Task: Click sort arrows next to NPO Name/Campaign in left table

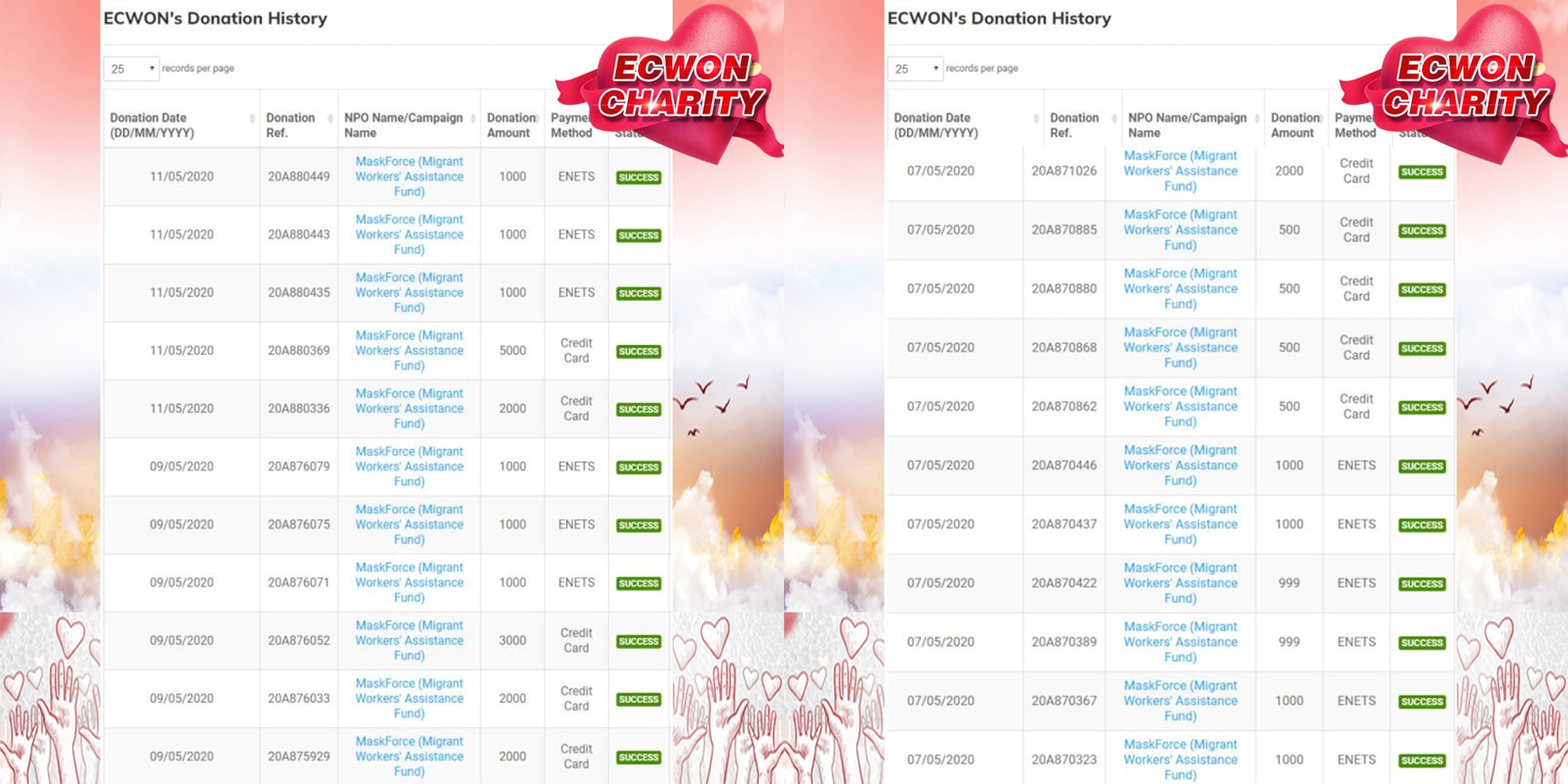Action: [x=473, y=118]
